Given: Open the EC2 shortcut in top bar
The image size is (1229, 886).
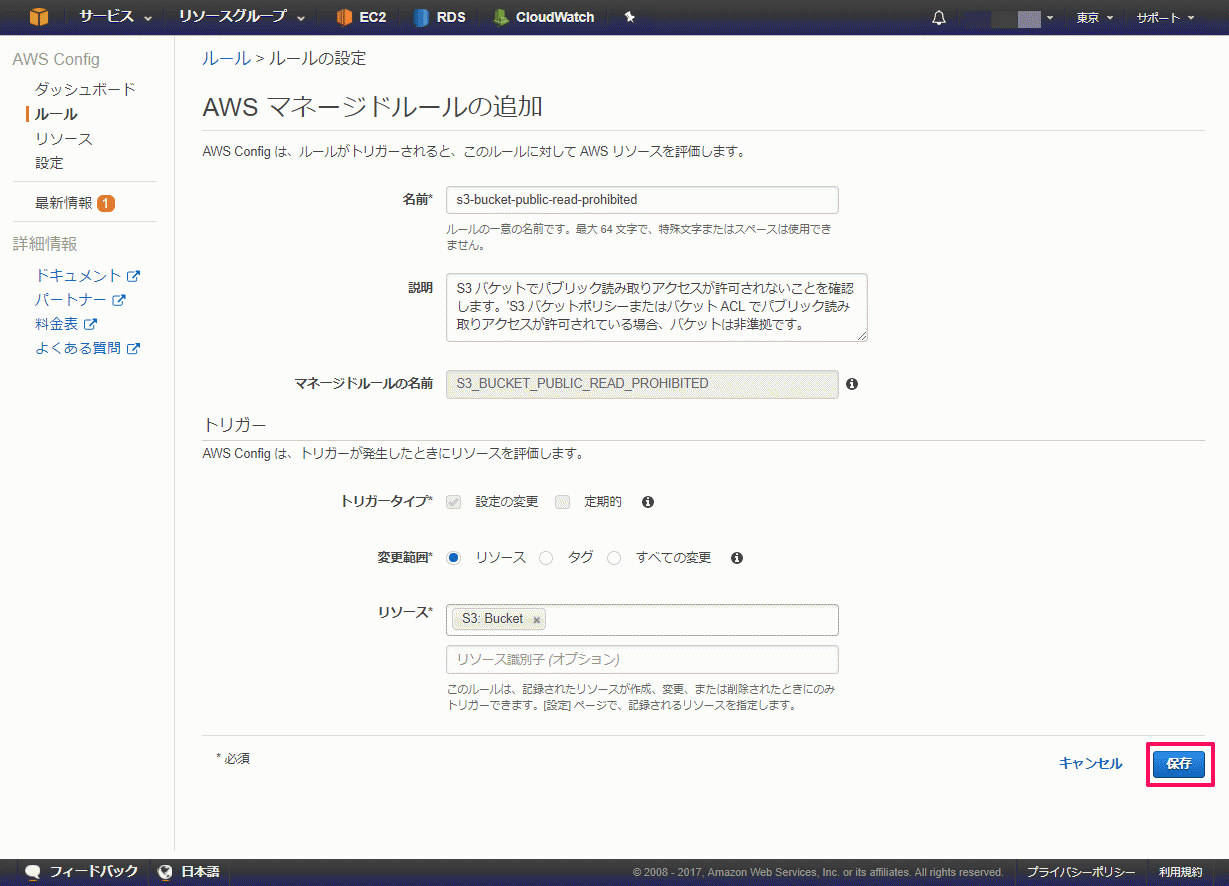Looking at the screenshot, I should coord(361,17).
